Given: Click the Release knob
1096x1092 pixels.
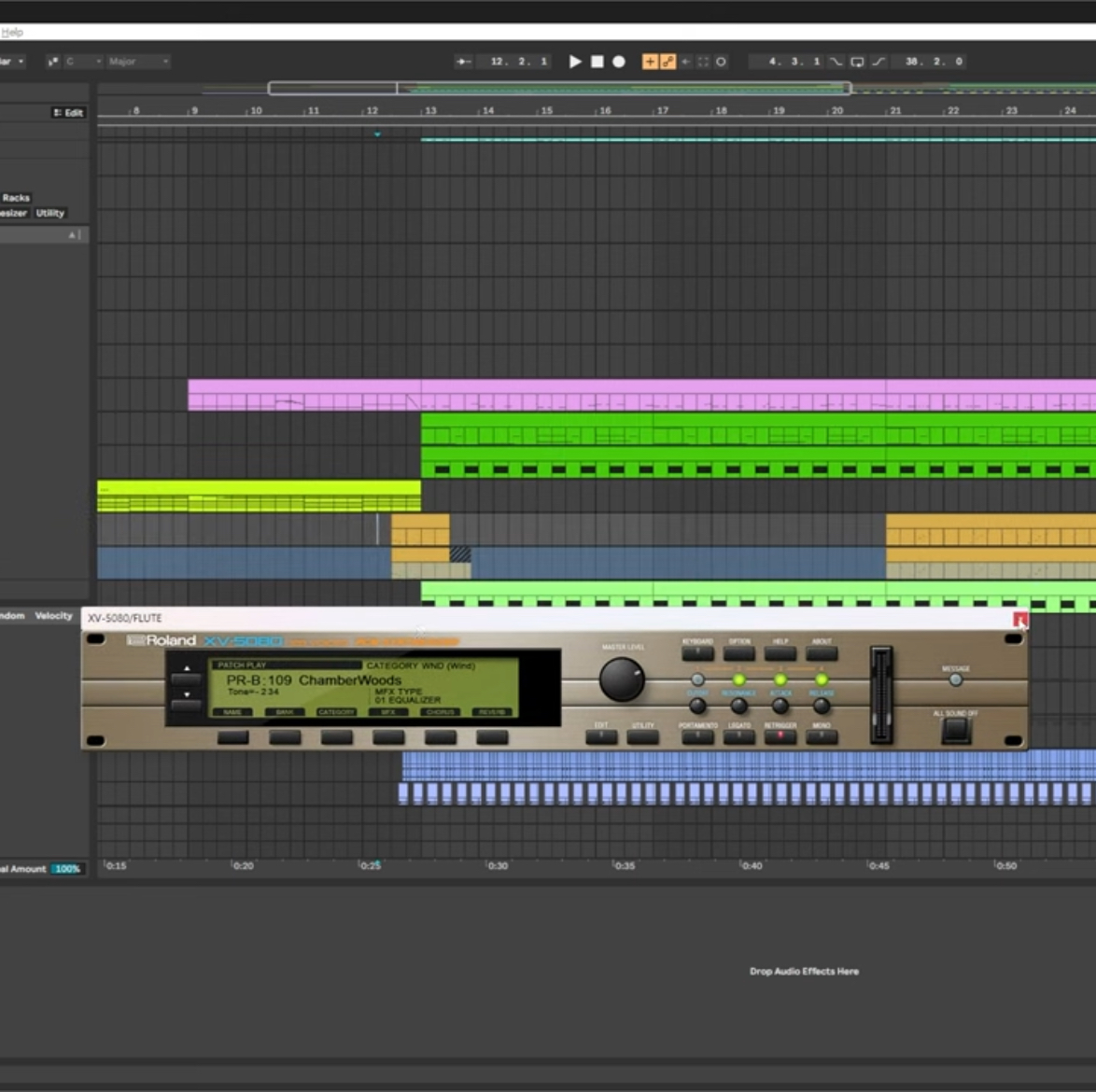Looking at the screenshot, I should pos(822,707).
